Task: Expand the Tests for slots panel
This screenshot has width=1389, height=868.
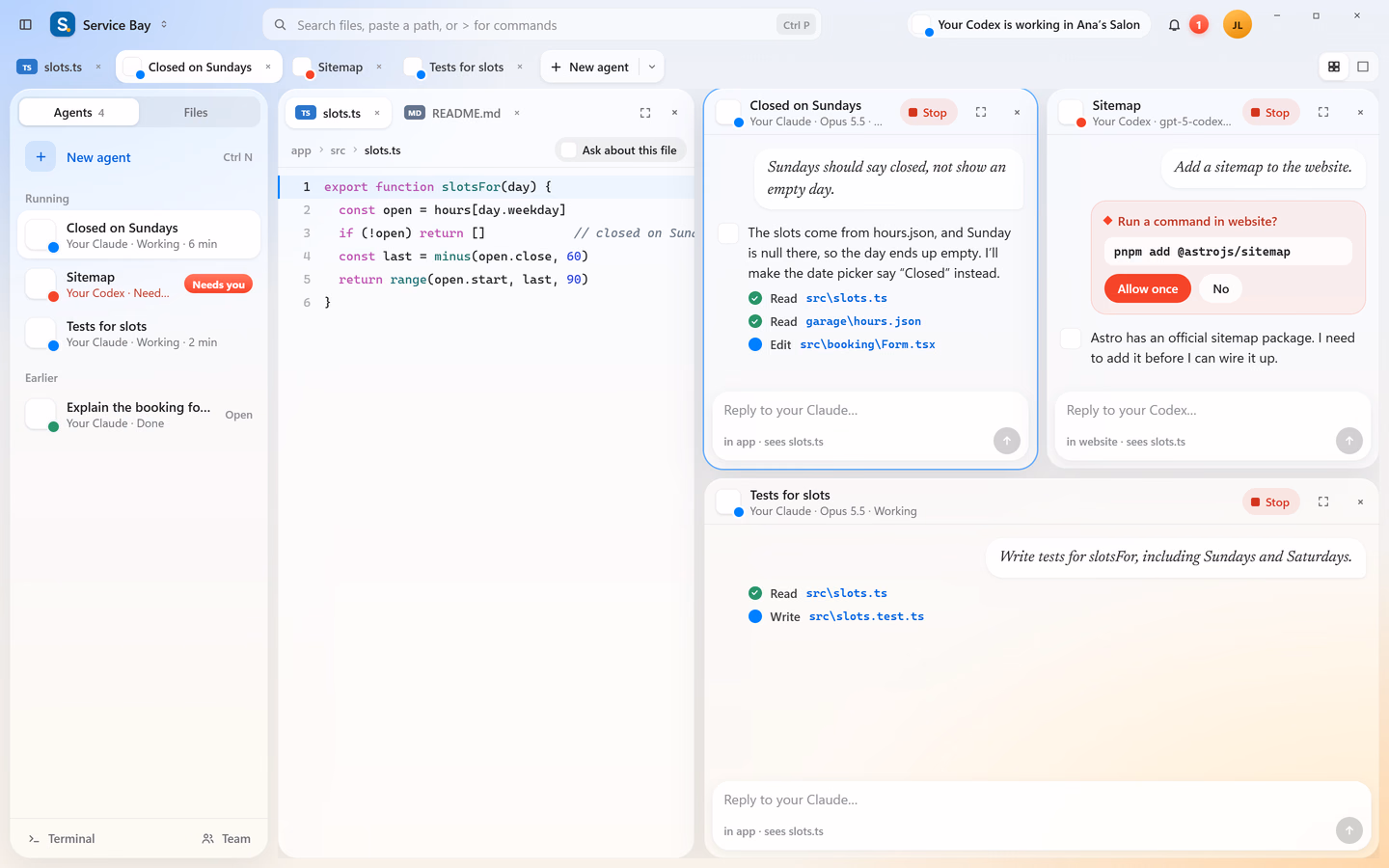Action: coord(1323,502)
